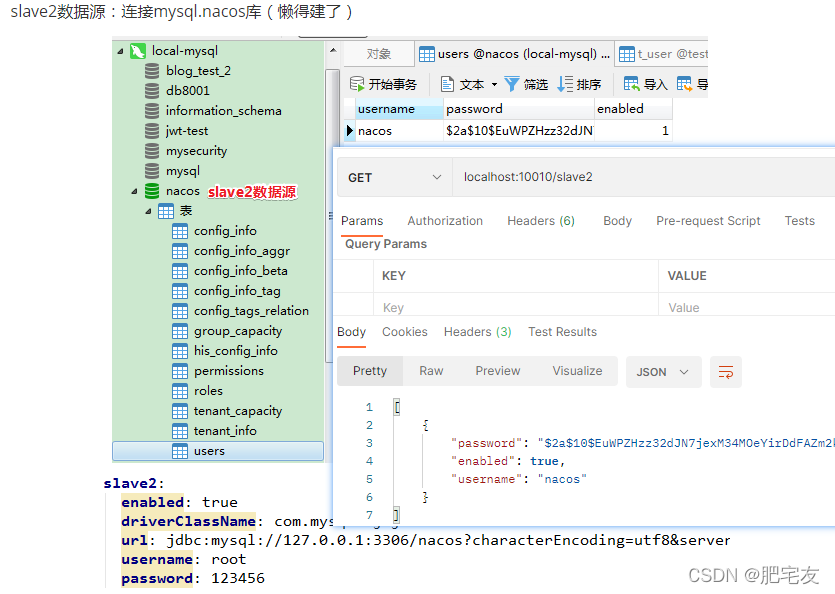This screenshot has height=594, width=835.
Task: Switch response view to Raw
Action: (431, 371)
